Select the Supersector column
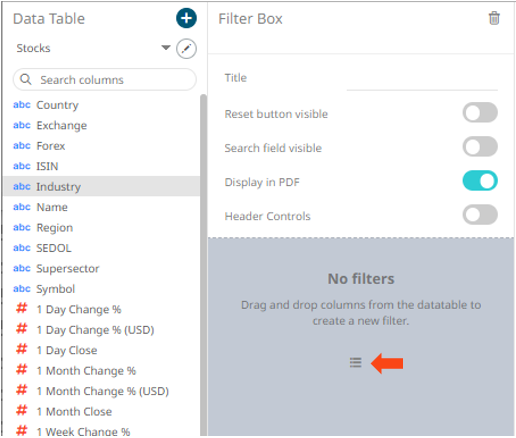This screenshot has width=516, height=438. pyautogui.click(x=102, y=268)
